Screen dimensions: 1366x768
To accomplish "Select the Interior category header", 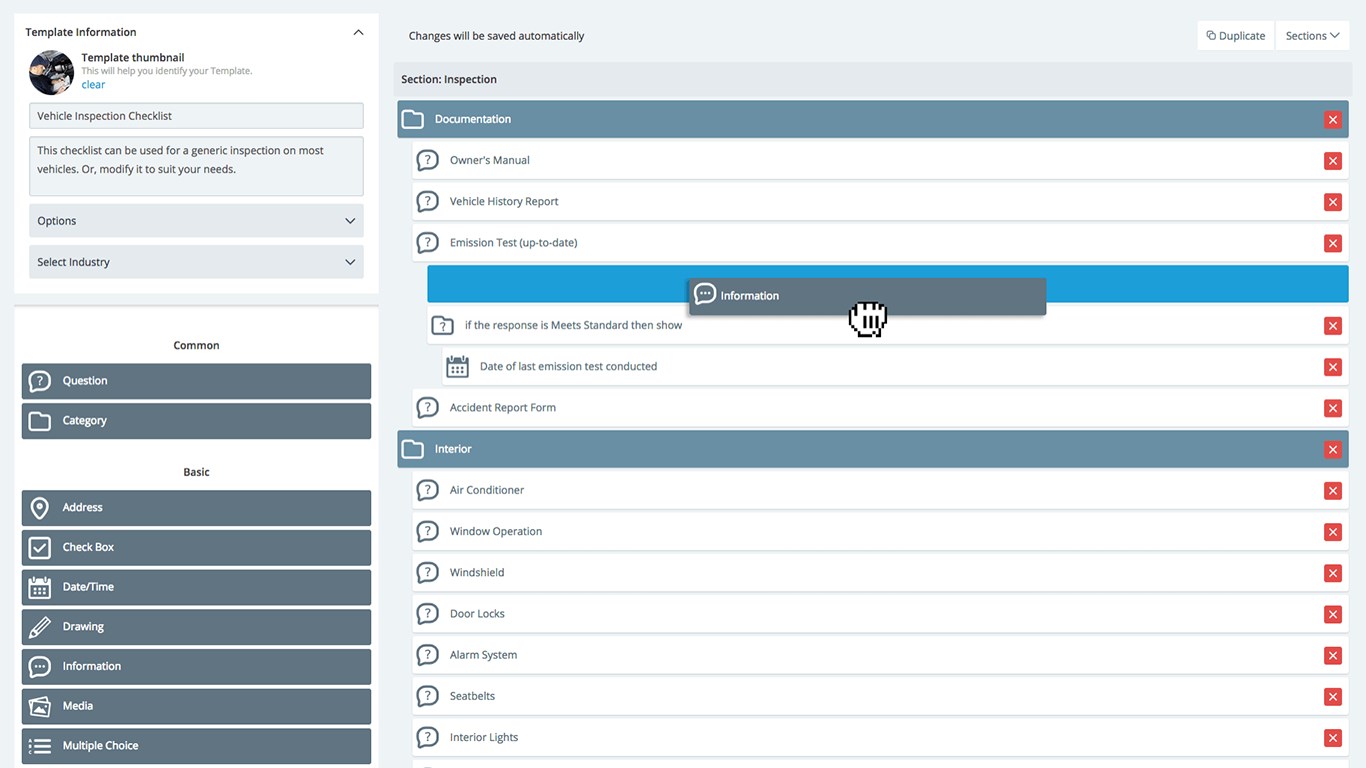I will (x=873, y=449).
